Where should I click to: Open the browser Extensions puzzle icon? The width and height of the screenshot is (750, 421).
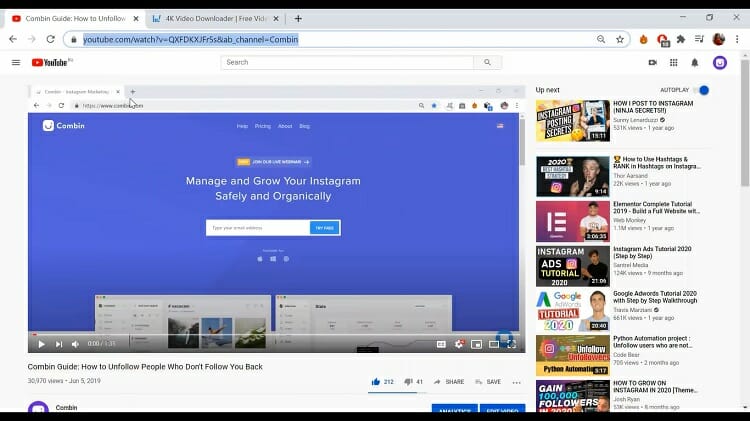coord(681,39)
